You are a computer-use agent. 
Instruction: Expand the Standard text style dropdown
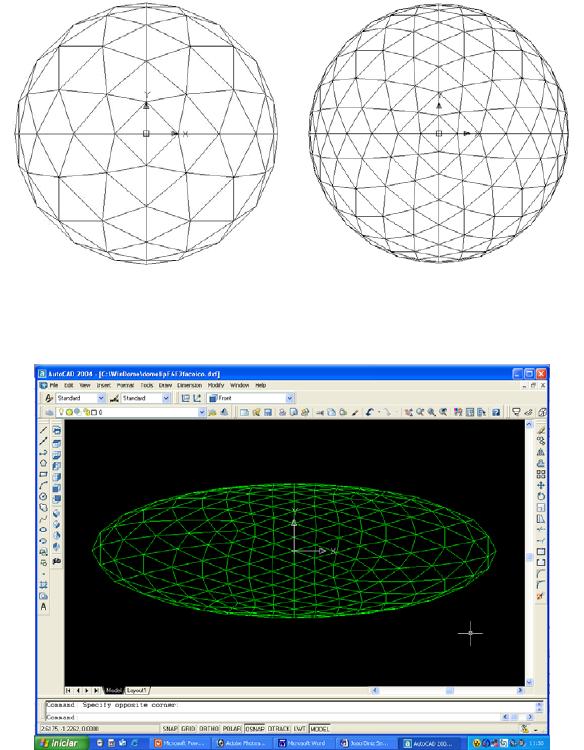tap(101, 398)
